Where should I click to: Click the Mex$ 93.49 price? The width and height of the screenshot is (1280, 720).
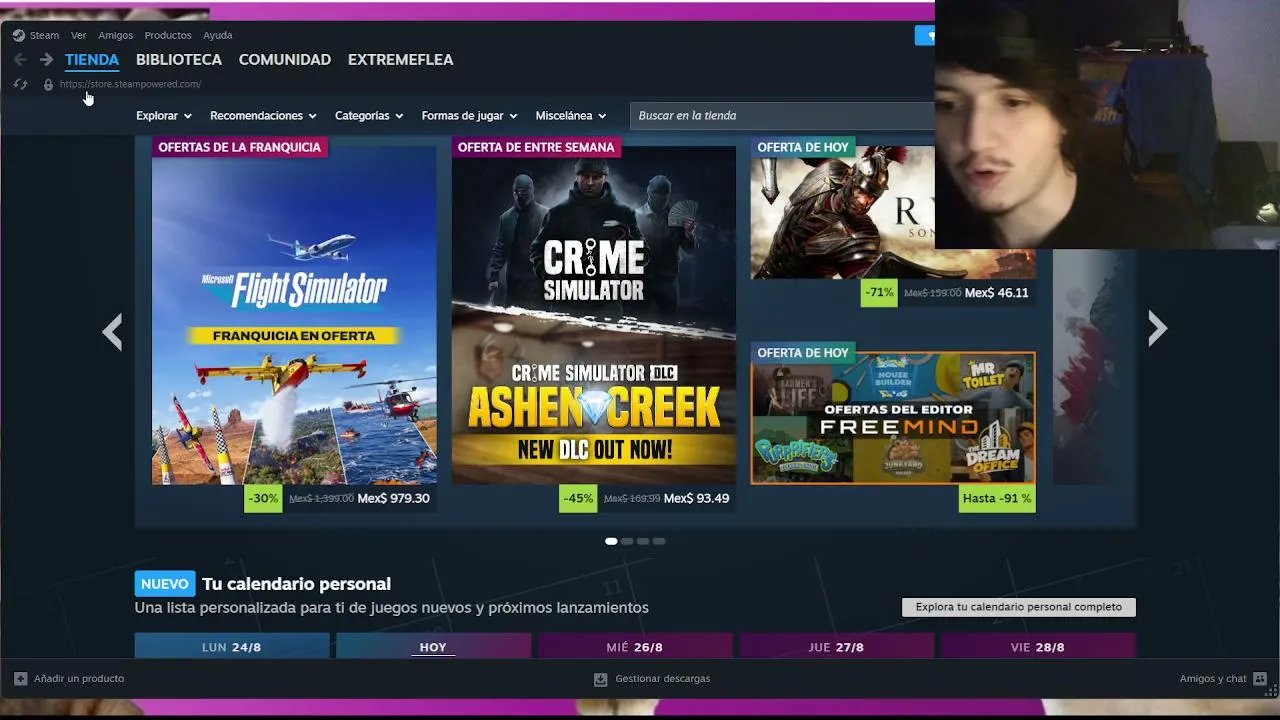click(696, 498)
